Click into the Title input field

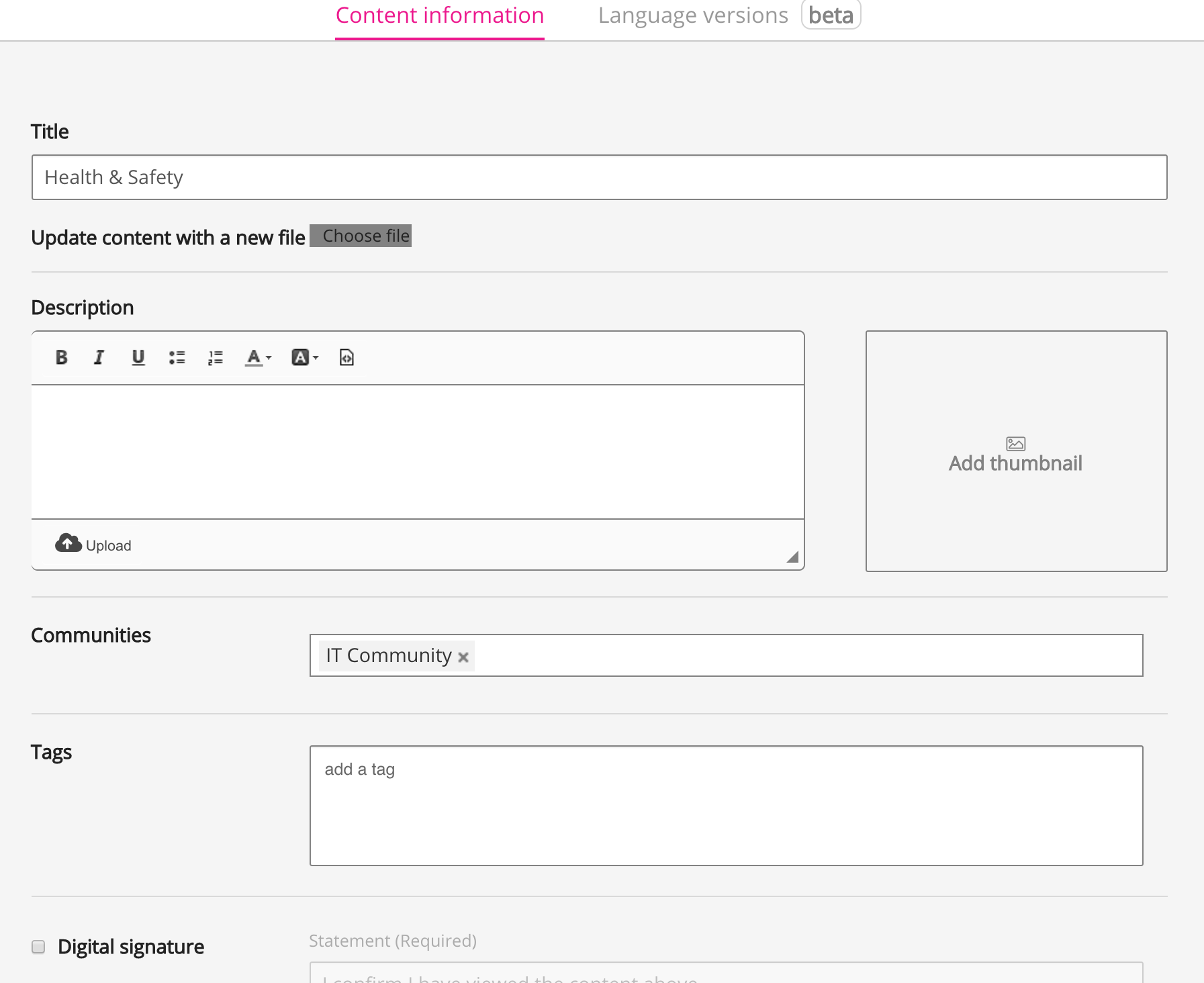click(x=599, y=177)
